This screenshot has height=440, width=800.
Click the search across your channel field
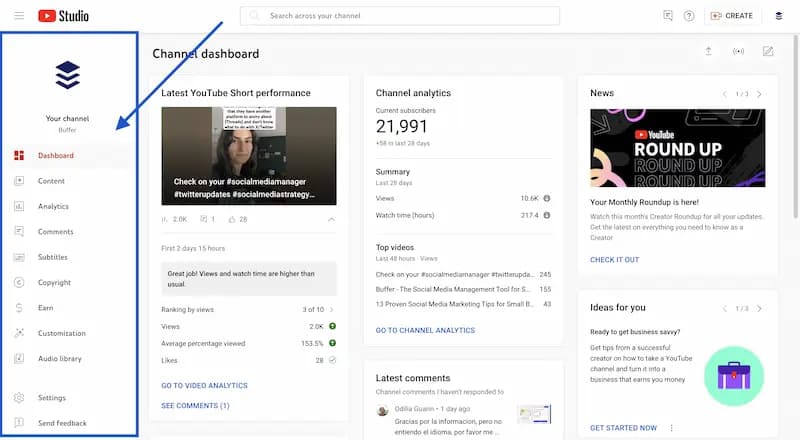tap(400, 16)
